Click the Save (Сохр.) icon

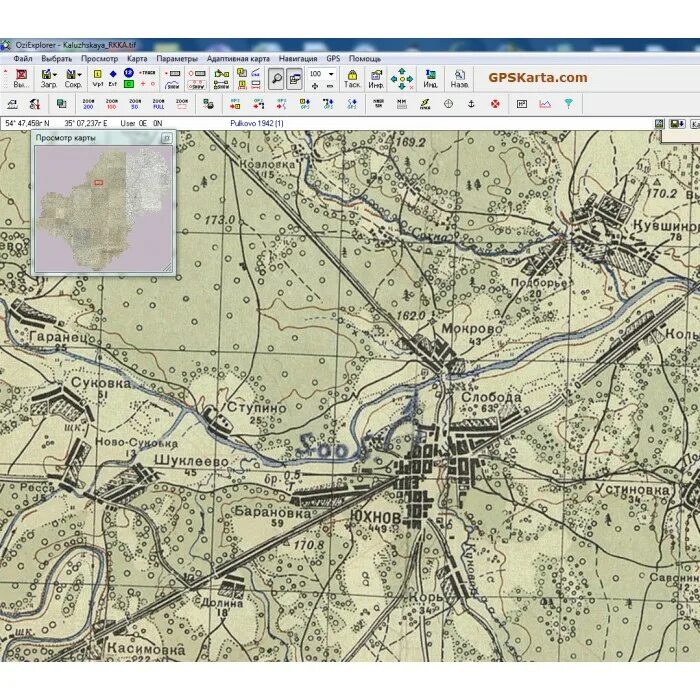[x=71, y=75]
